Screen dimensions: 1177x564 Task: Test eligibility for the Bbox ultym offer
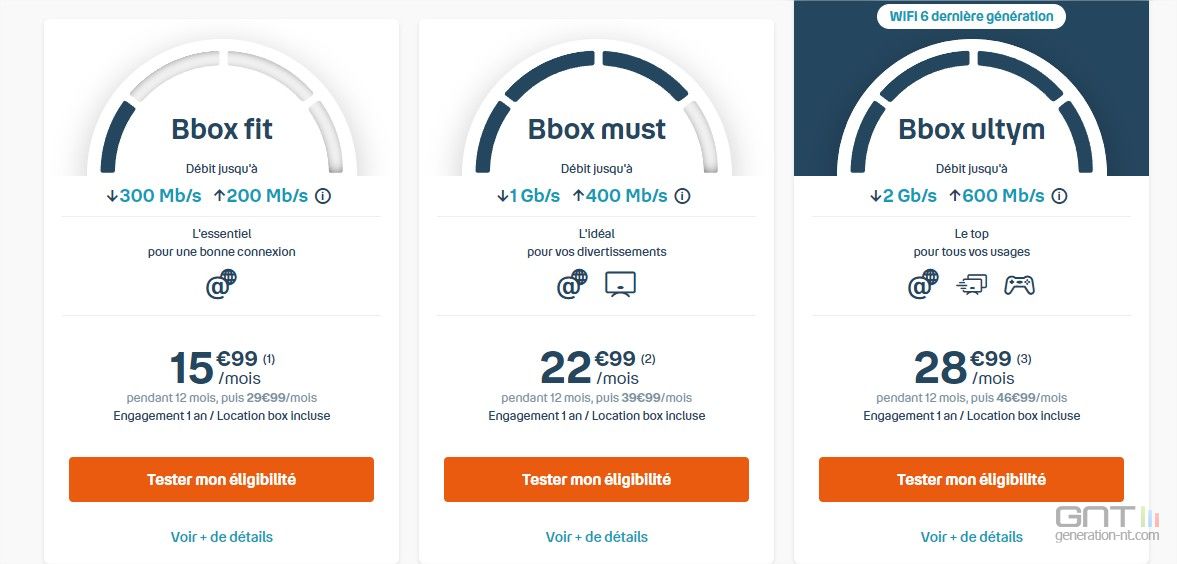pyautogui.click(x=971, y=479)
